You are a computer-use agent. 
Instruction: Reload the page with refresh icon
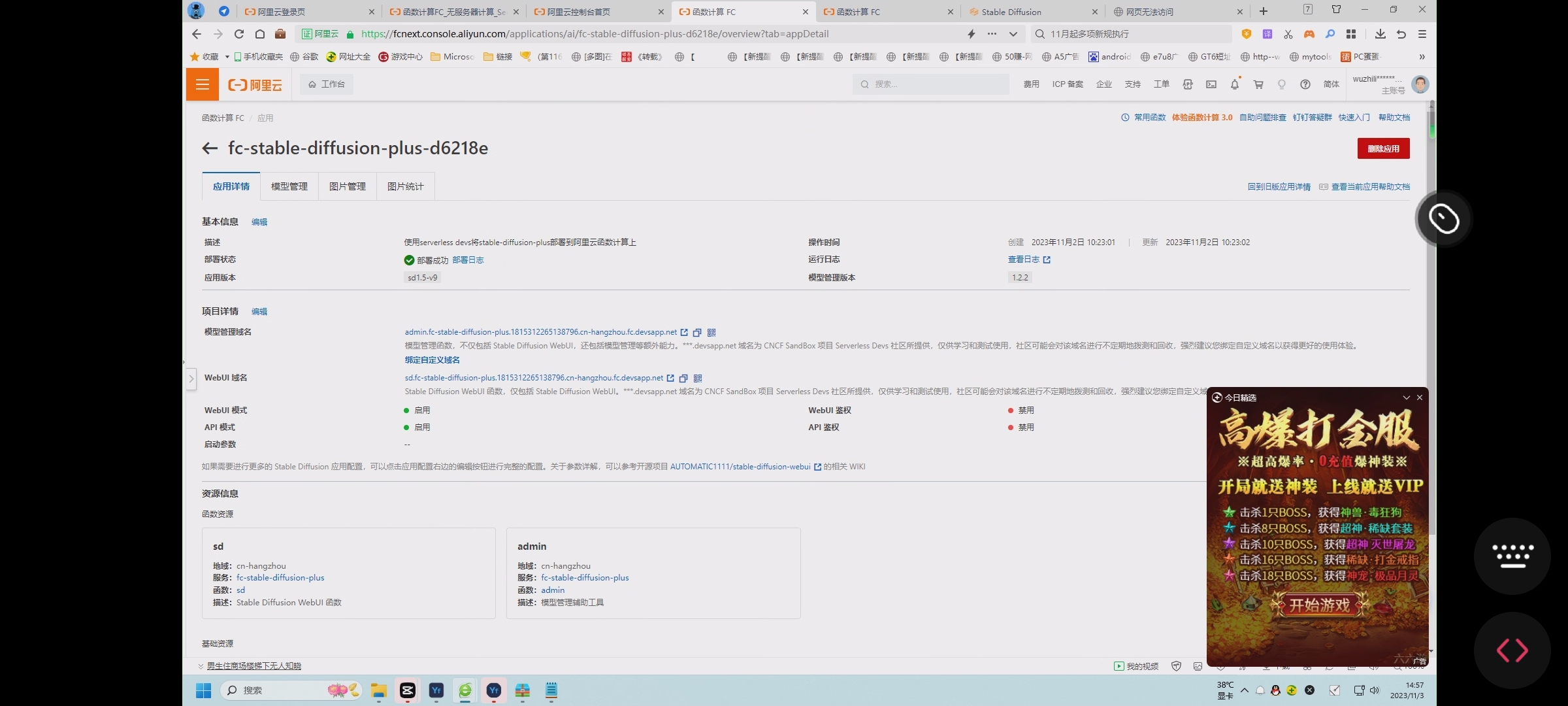239,34
